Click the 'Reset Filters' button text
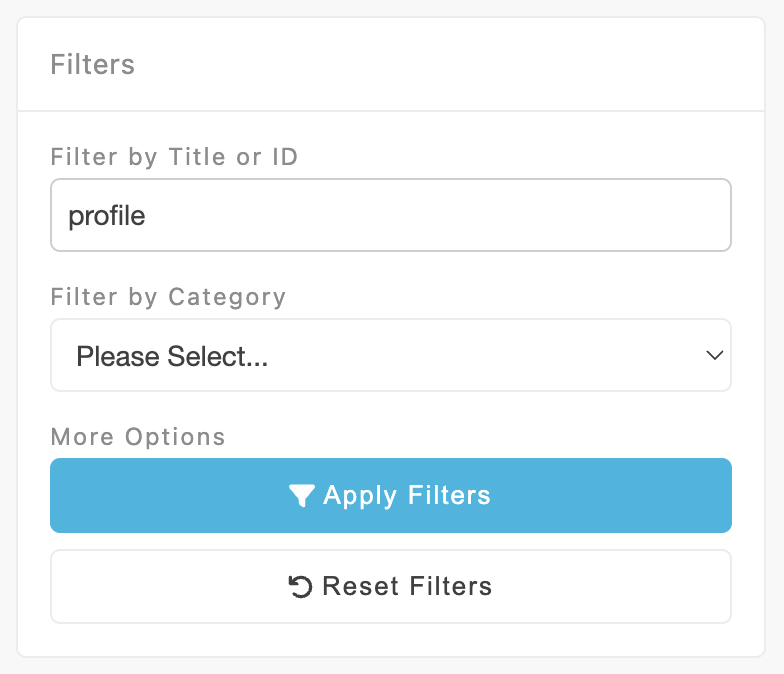The image size is (784, 674). pyautogui.click(x=407, y=586)
